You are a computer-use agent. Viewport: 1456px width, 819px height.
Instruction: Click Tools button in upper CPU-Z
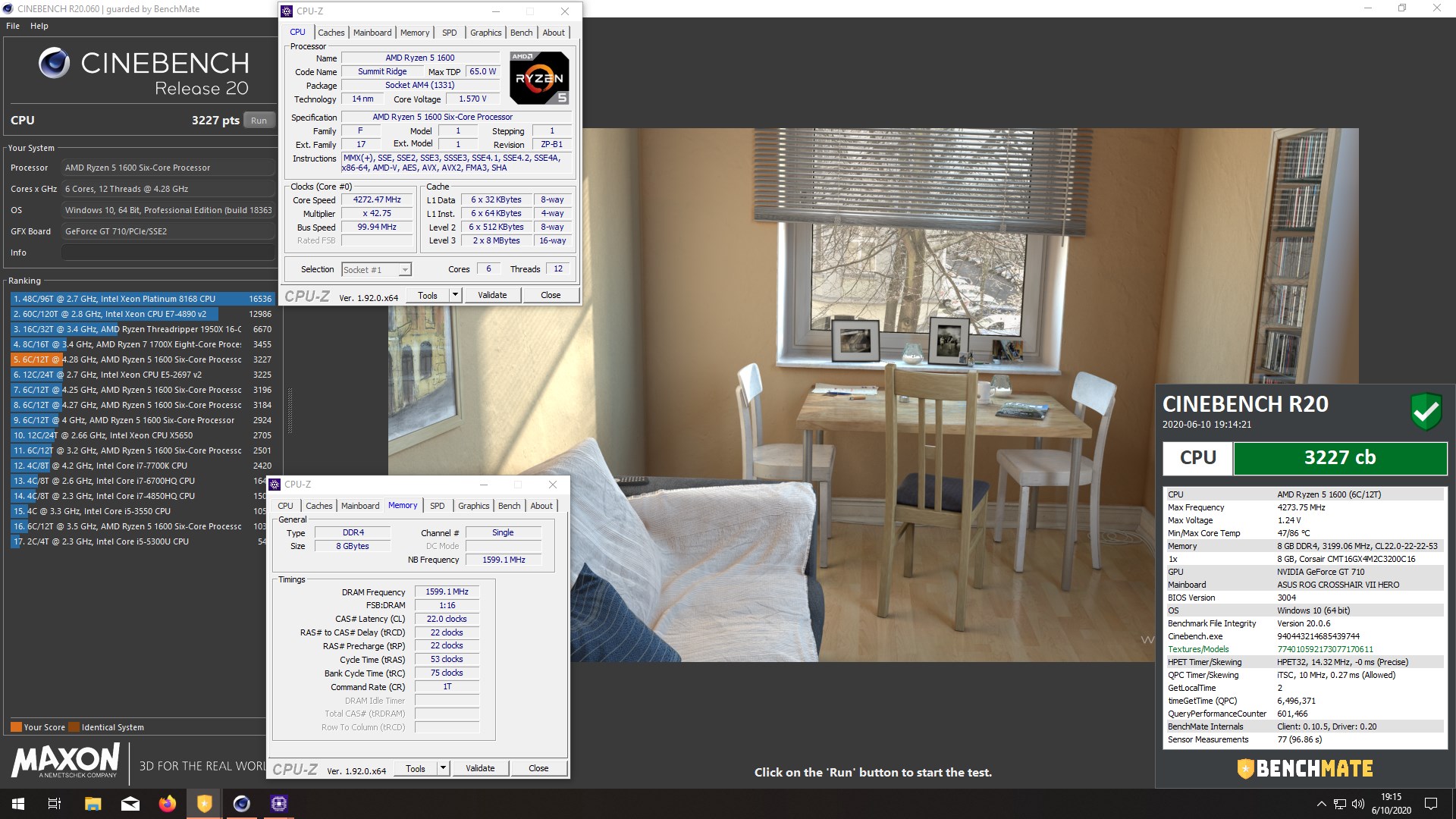click(x=428, y=296)
